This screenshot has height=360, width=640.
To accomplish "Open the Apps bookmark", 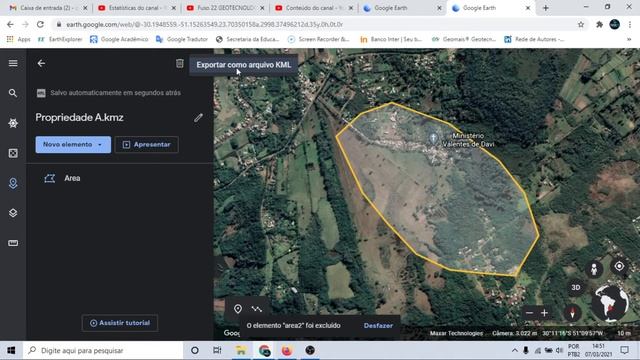I will 18,39.
